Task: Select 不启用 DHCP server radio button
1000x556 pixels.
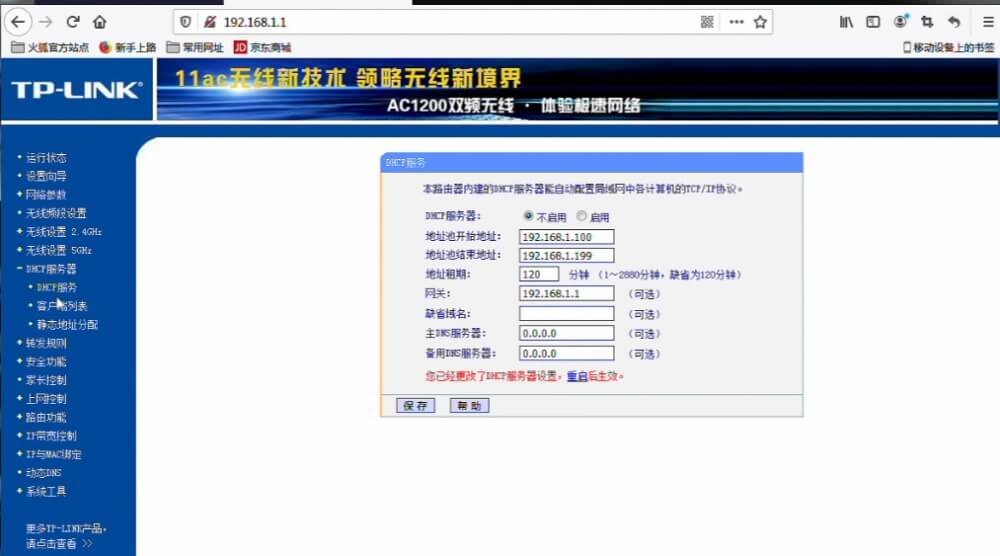Action: [528, 216]
